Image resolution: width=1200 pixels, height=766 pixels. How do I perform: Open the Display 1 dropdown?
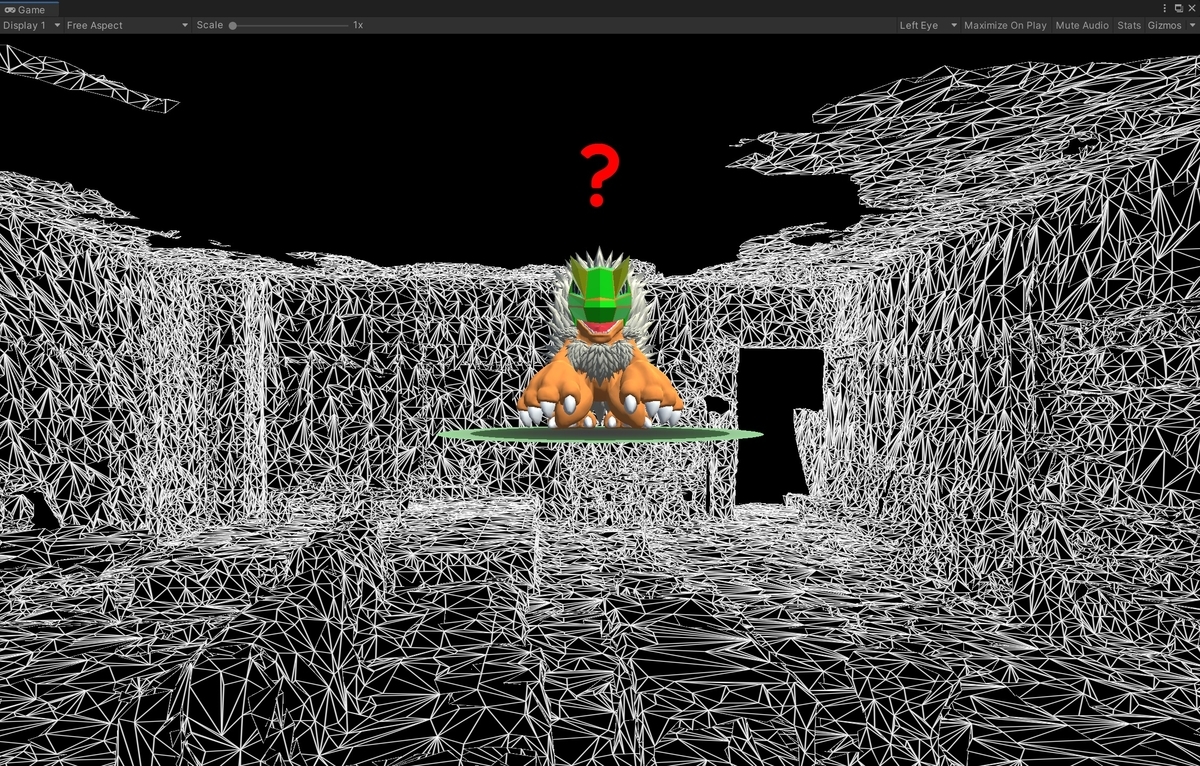[x=32, y=25]
